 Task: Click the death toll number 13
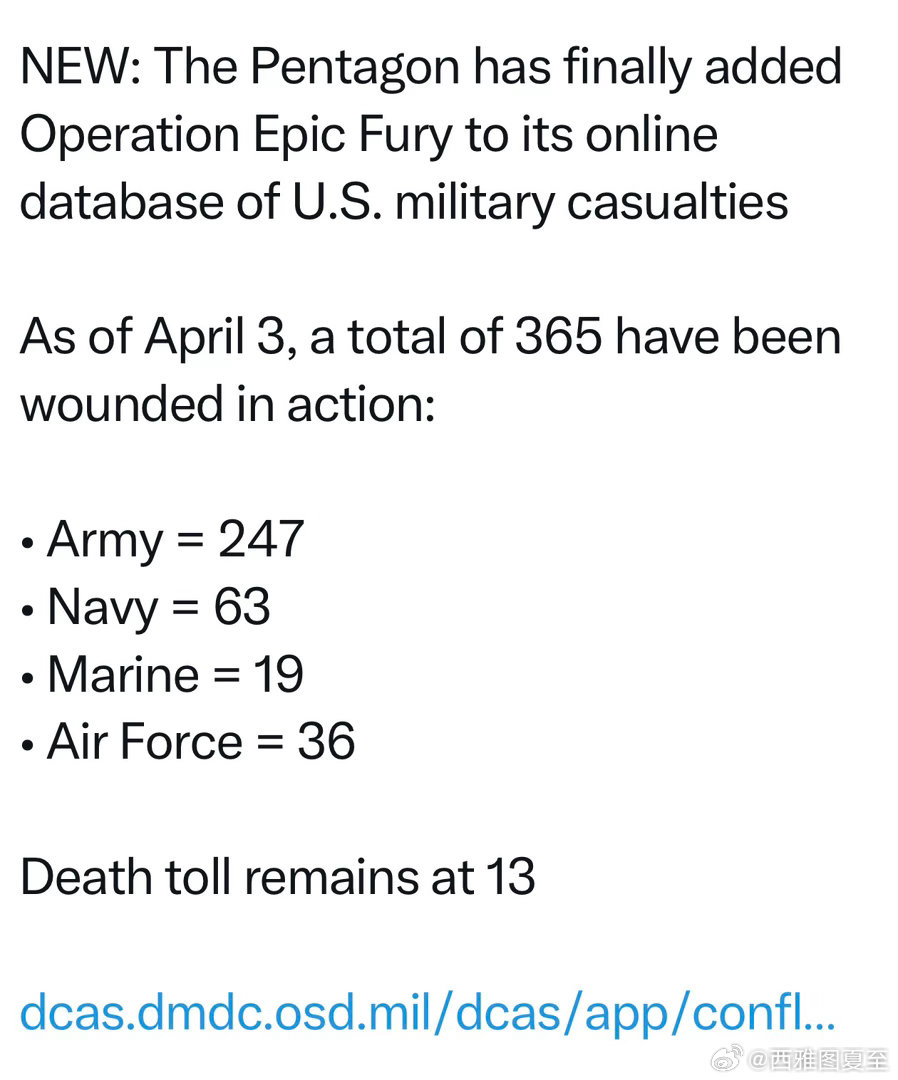pos(510,876)
